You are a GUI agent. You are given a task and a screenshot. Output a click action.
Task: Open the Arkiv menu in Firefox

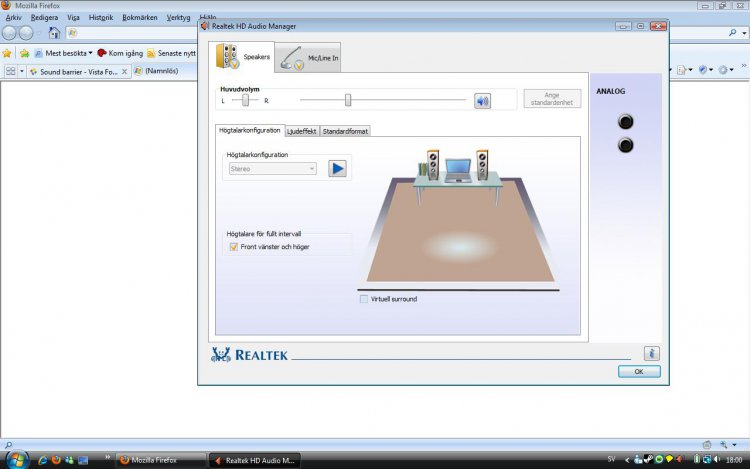[13, 18]
